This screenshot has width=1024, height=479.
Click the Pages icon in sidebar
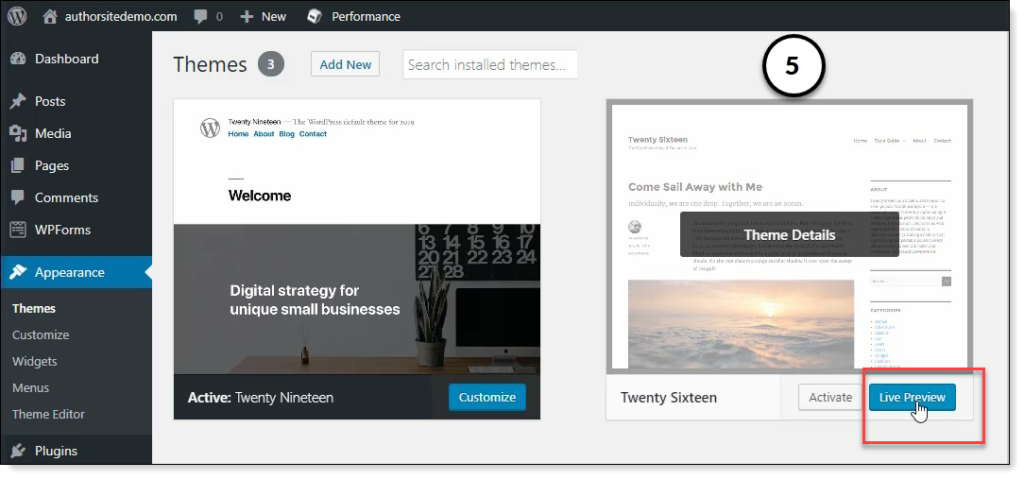click(x=18, y=165)
